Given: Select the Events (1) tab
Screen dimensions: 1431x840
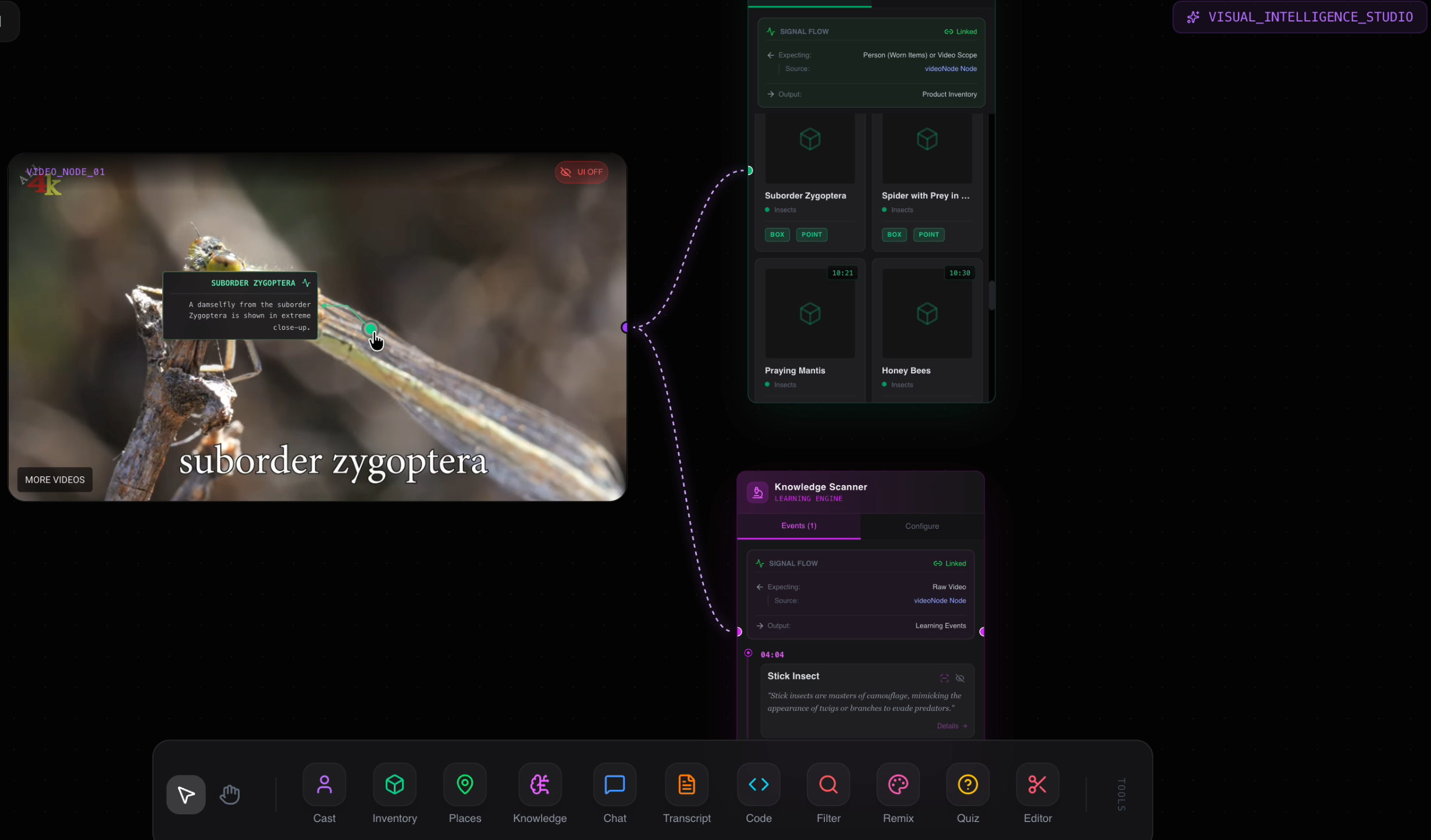Looking at the screenshot, I should (799, 525).
